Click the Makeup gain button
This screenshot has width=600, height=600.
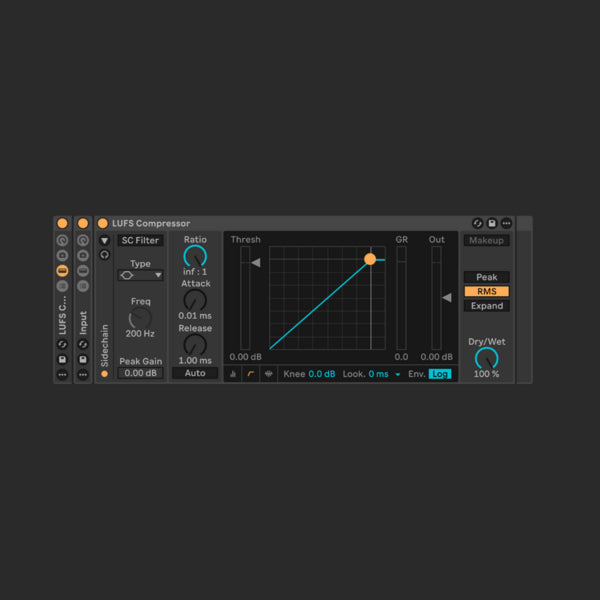[486, 240]
